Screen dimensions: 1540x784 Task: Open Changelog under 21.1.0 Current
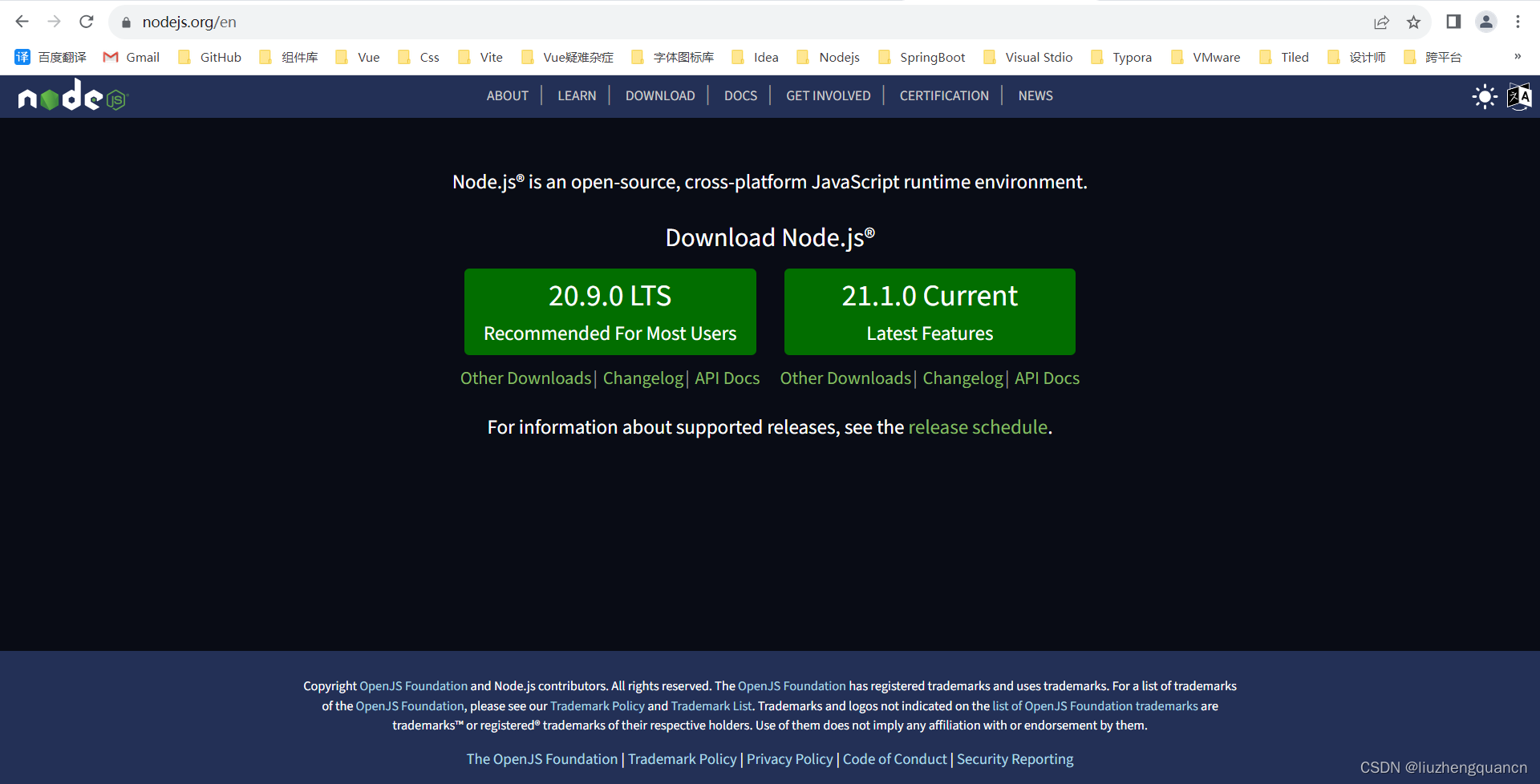[x=962, y=378]
